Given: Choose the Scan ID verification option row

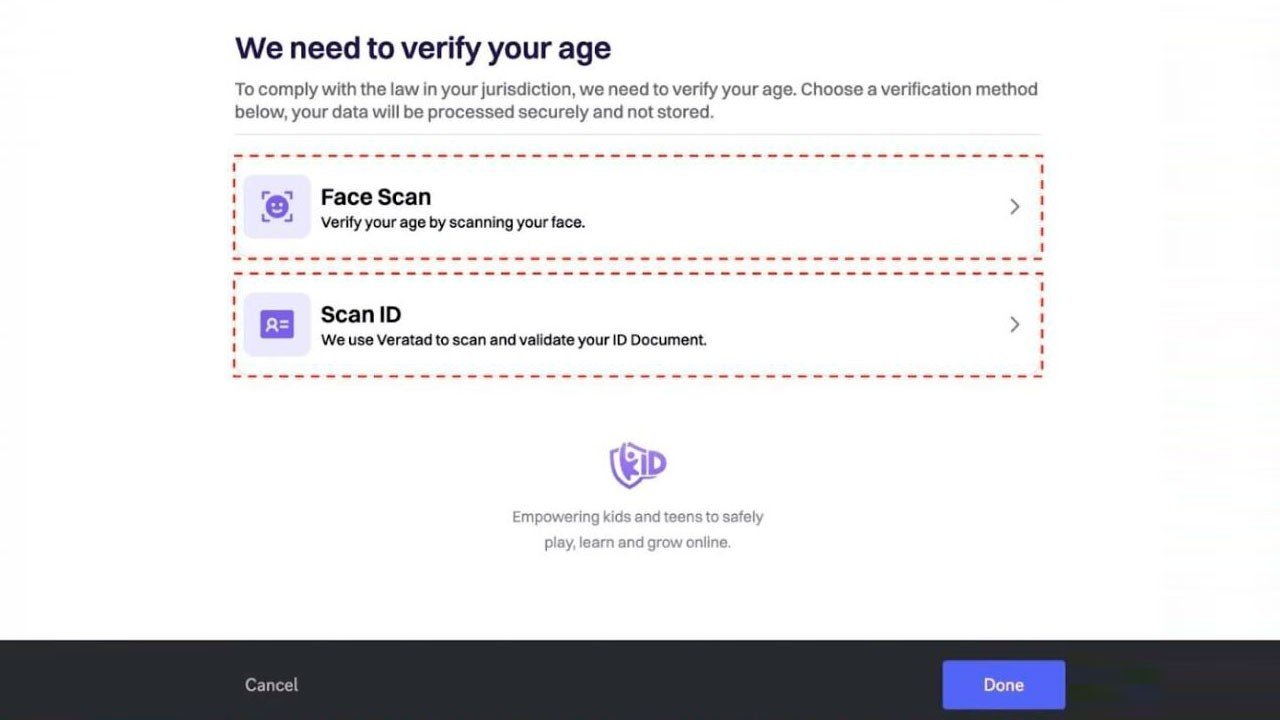Looking at the screenshot, I should point(638,324).
